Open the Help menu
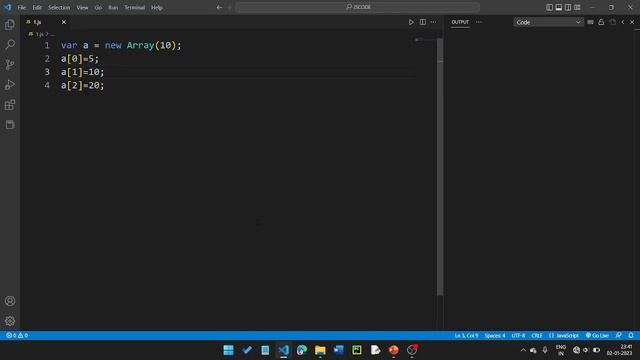This screenshot has height=360, width=640. point(157,7)
